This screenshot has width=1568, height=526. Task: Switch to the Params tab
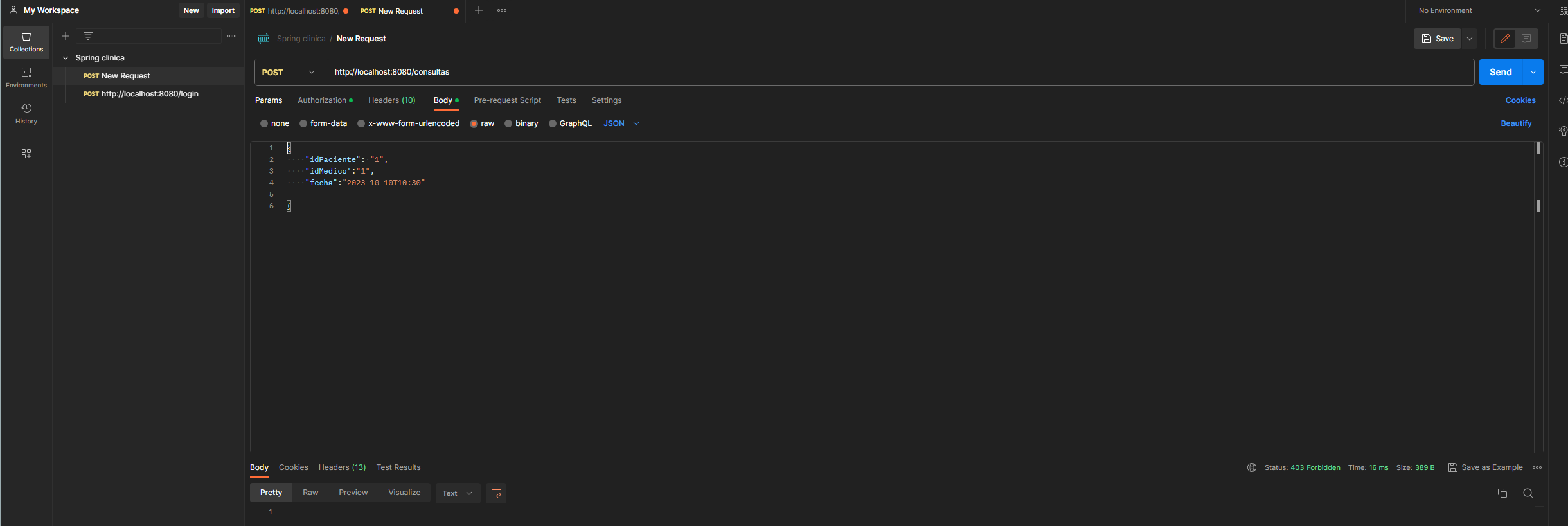pos(269,100)
